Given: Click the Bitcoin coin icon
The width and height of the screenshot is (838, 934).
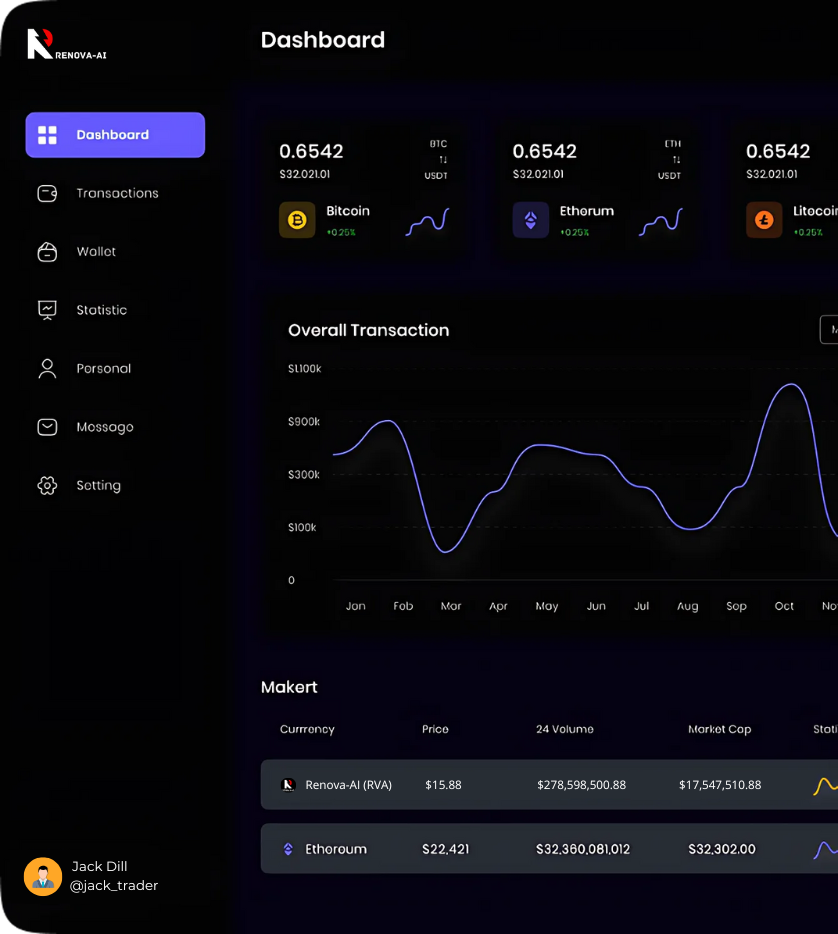Looking at the screenshot, I should 297,220.
